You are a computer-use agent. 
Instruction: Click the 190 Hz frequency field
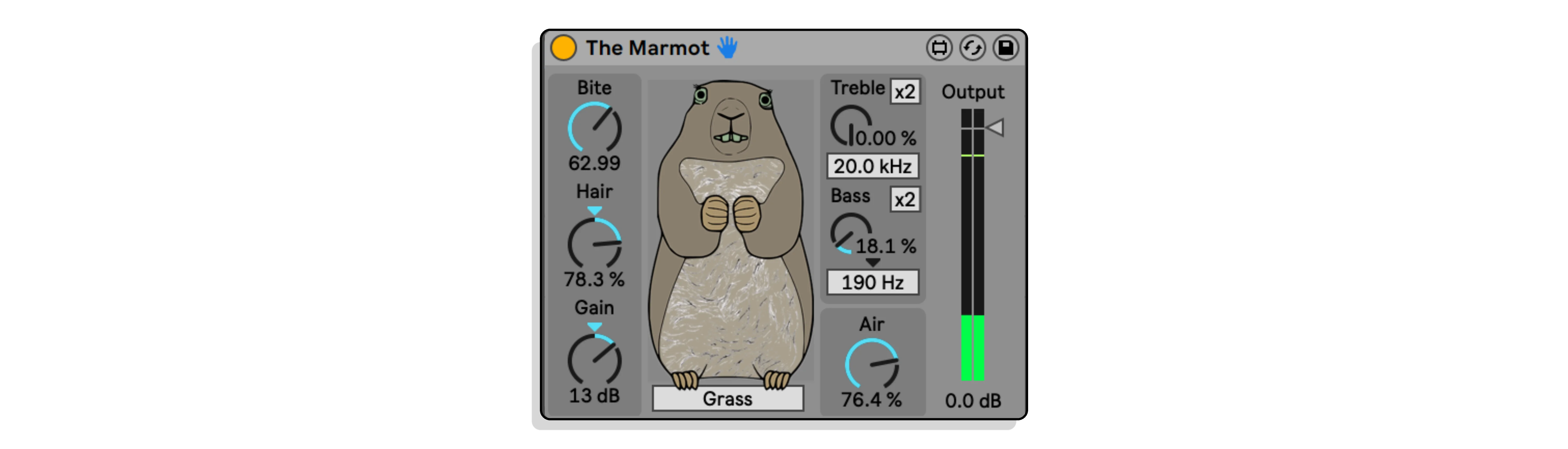coord(872,282)
